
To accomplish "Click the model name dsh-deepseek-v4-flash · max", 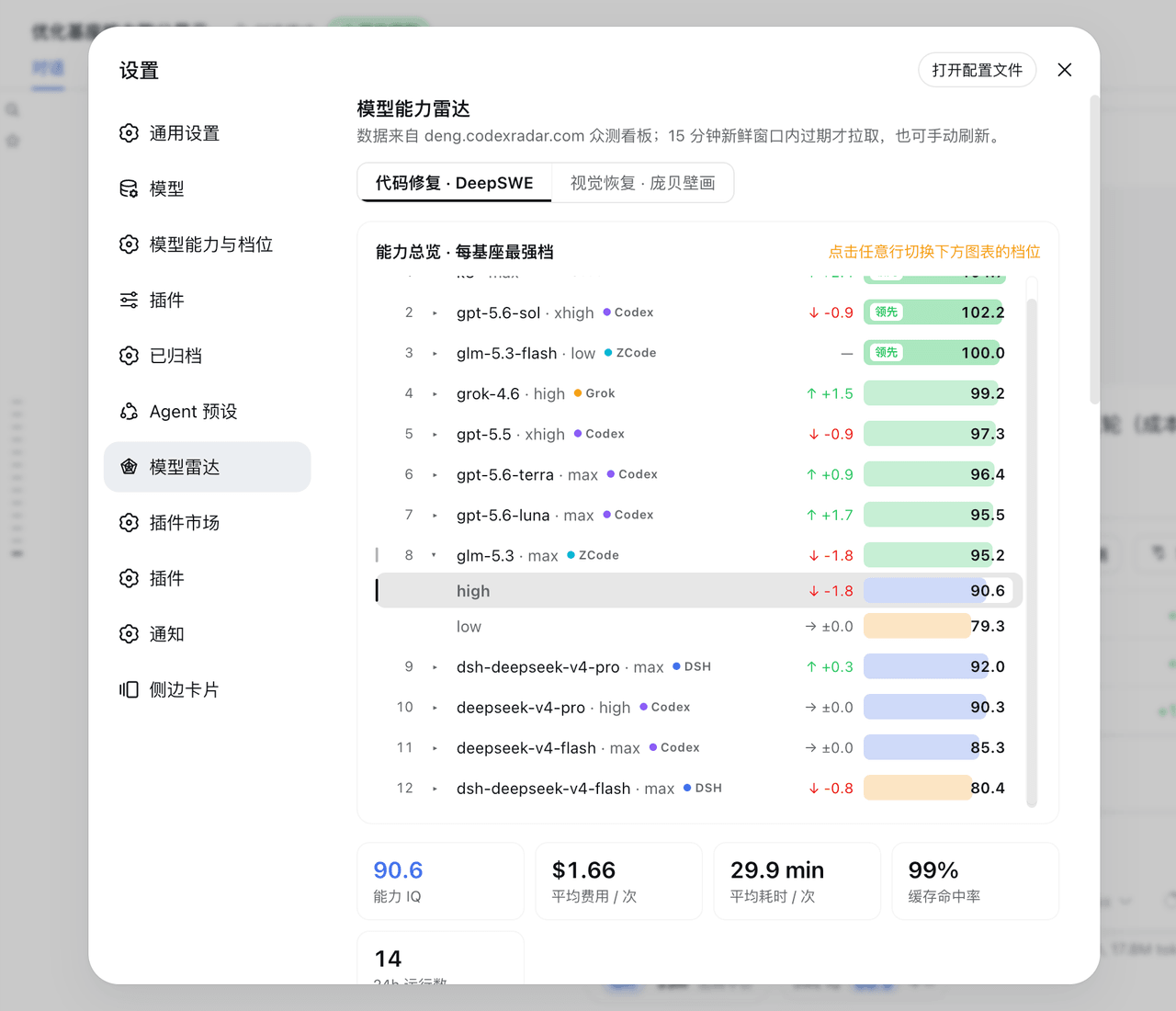I will [566, 788].
